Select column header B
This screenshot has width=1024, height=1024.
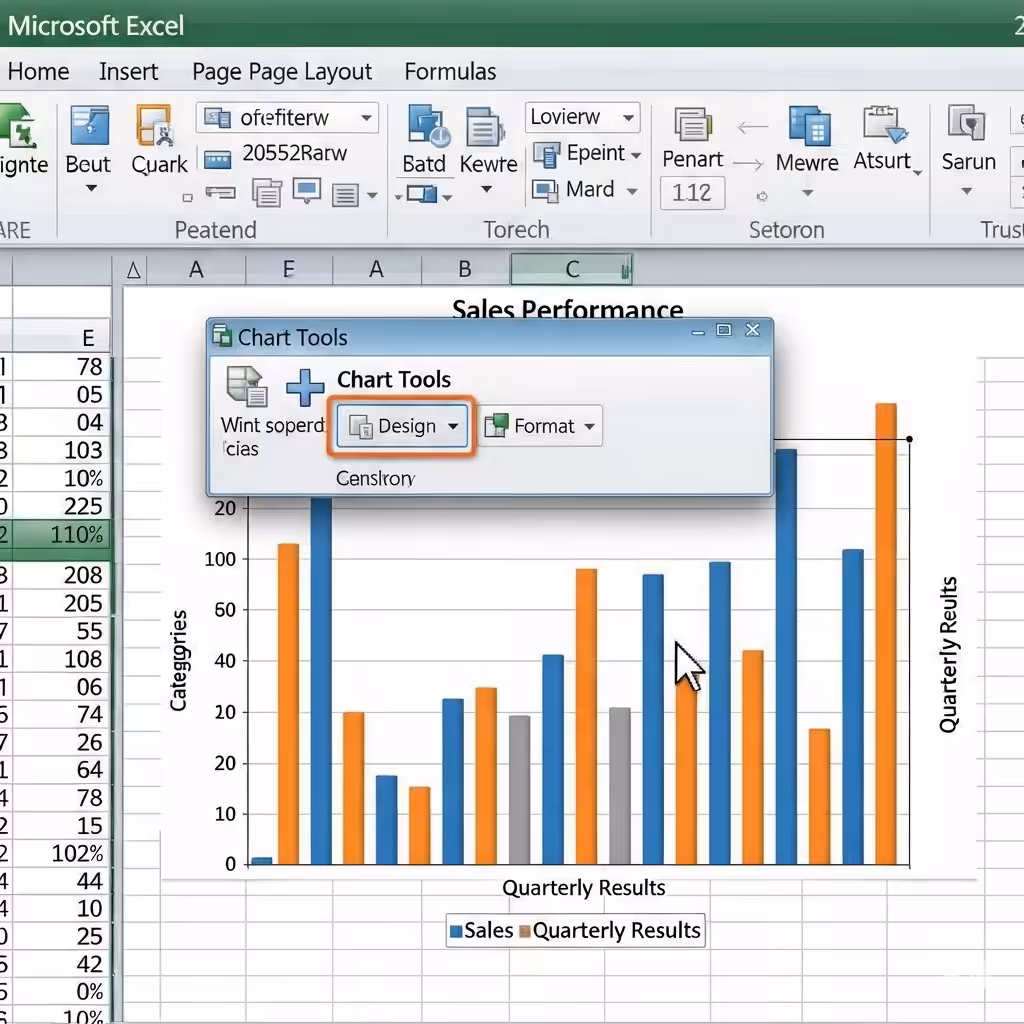pyautogui.click(x=465, y=269)
